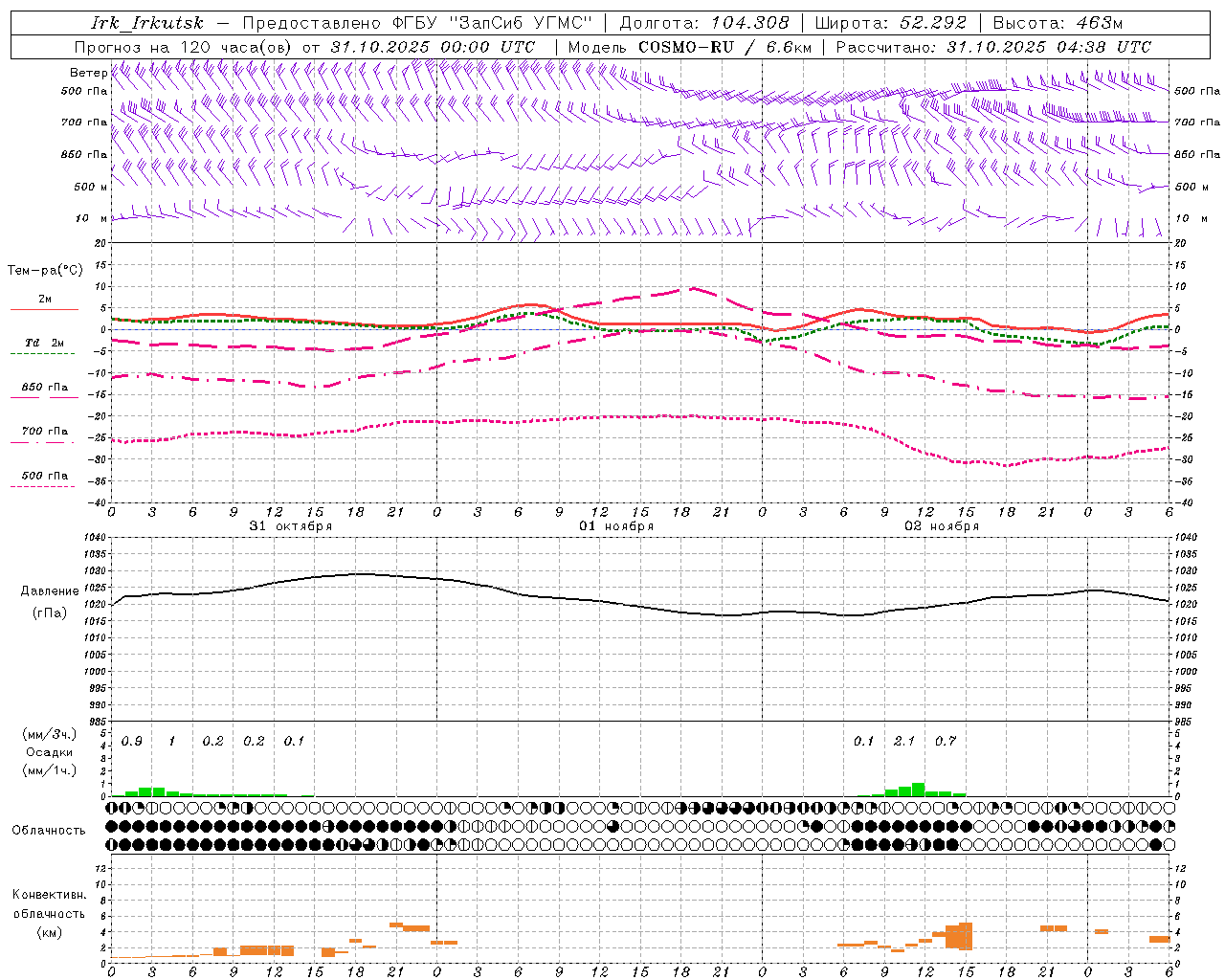Click the 'Долгота: 104.308' value
Image resolution: width=1225 pixels, height=980 pixels.
tap(704, 23)
